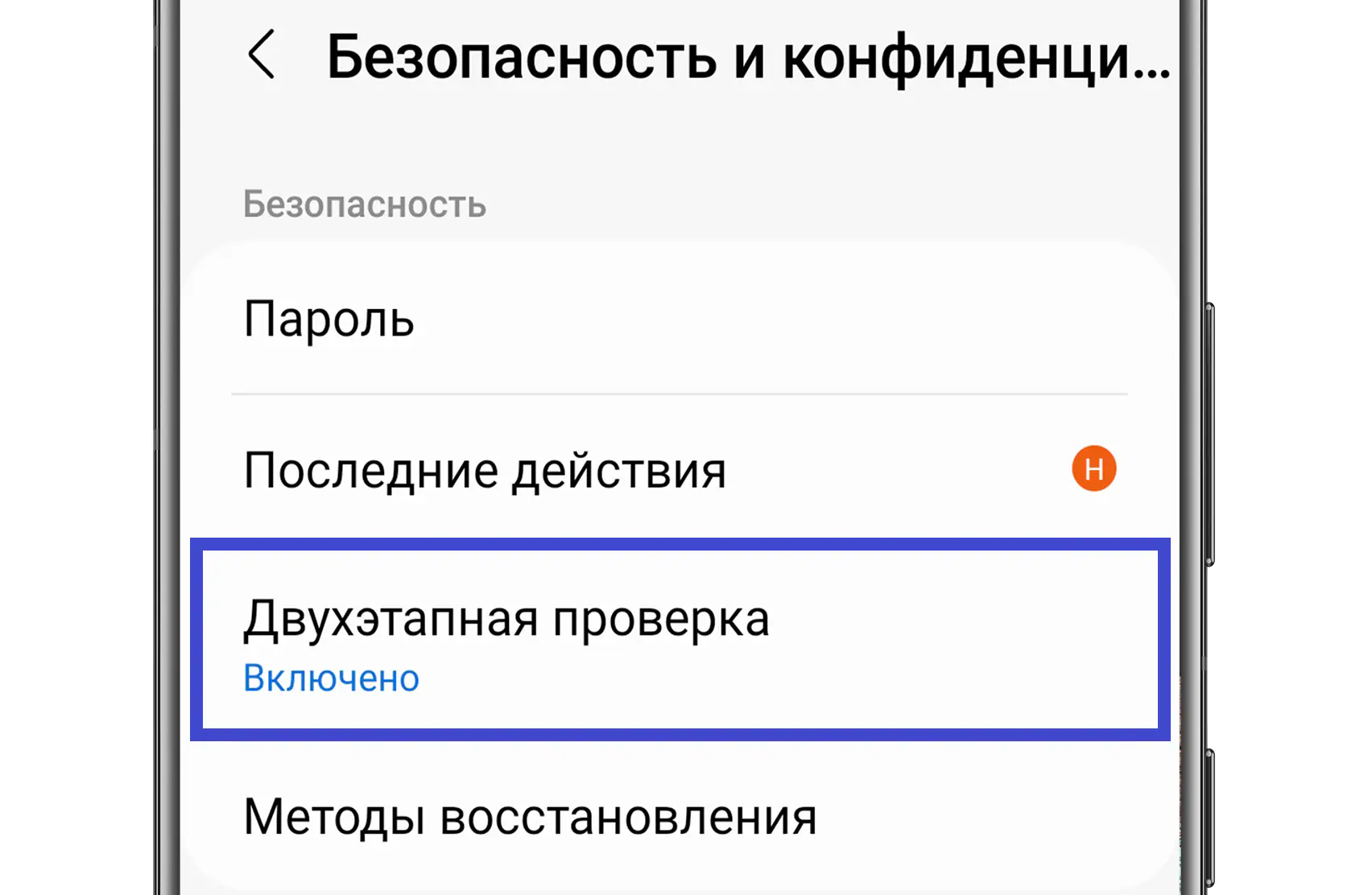Click the word проверка in highlighted row
Image resolution: width=1372 pixels, height=895 pixels.
coord(660,621)
